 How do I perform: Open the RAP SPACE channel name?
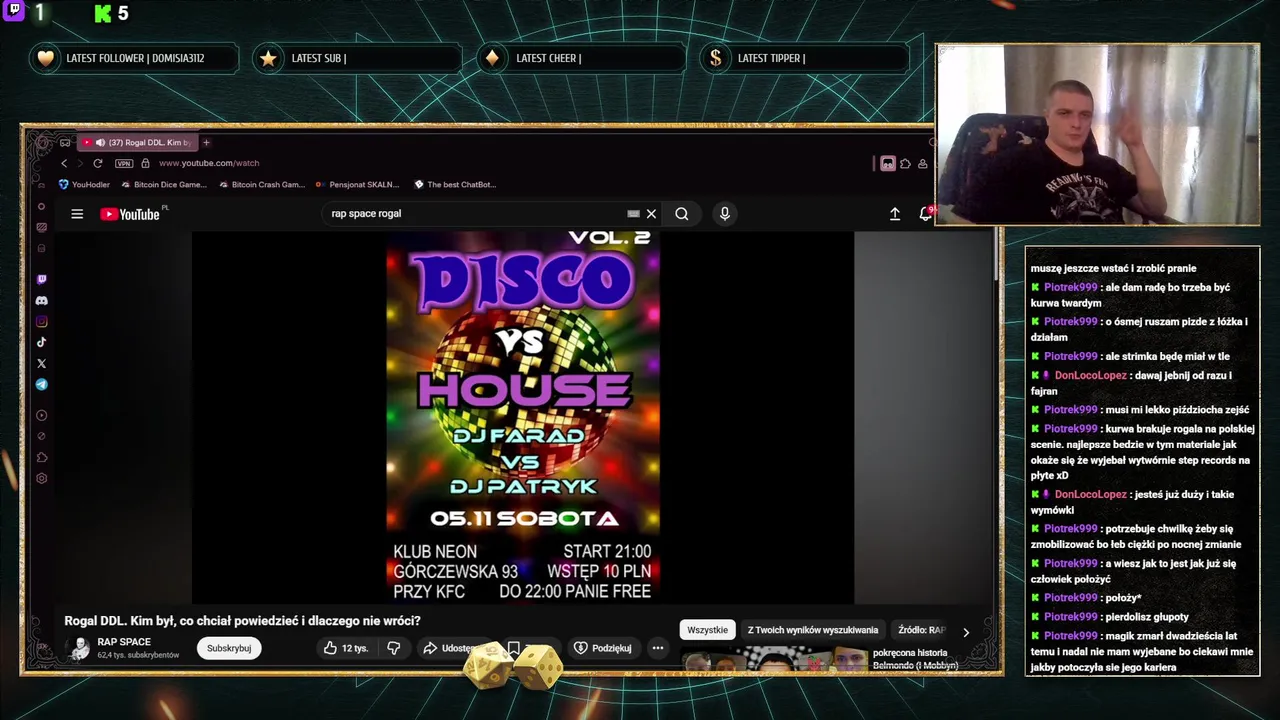point(124,642)
